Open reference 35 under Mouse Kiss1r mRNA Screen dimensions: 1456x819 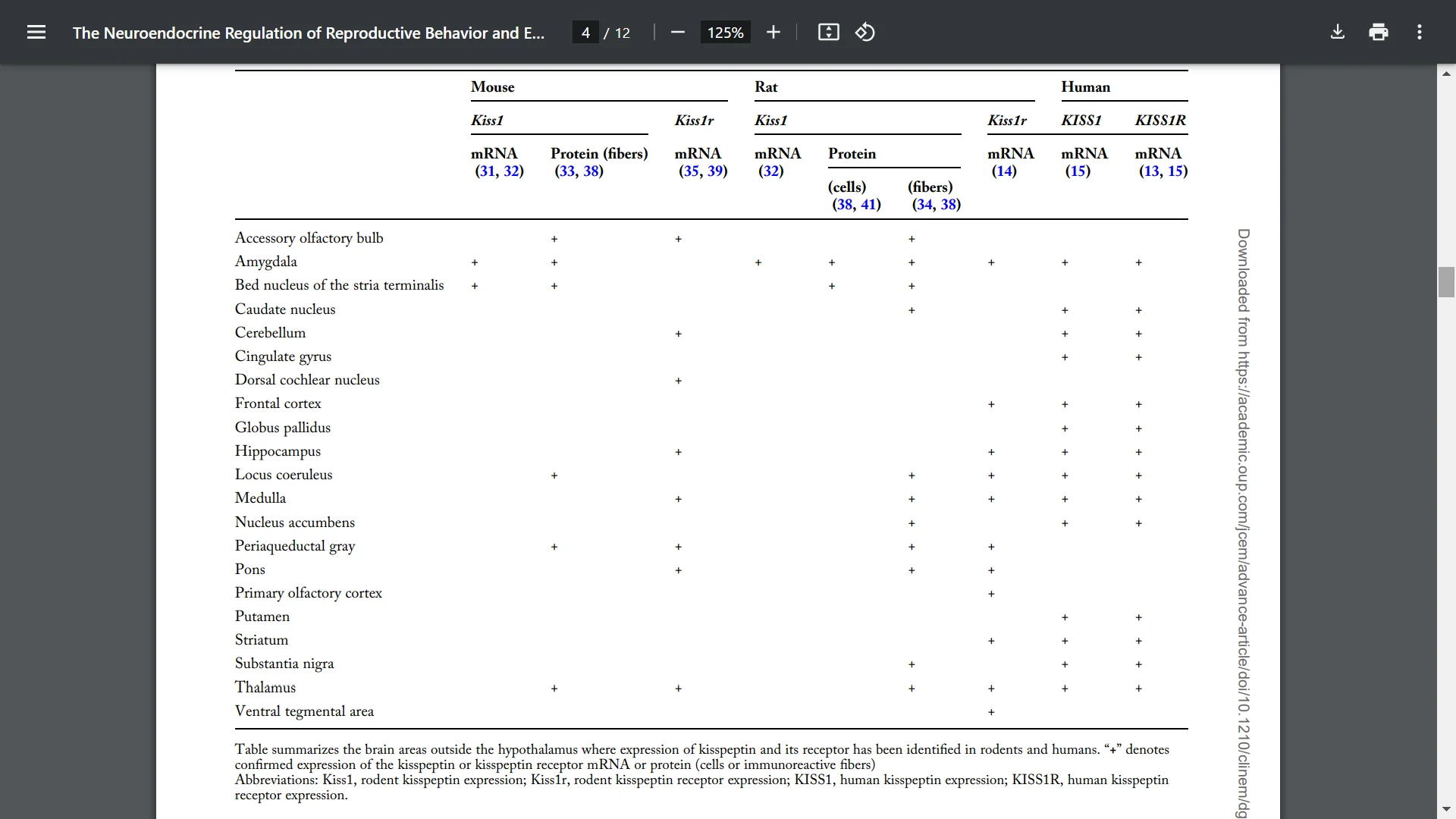click(692, 171)
